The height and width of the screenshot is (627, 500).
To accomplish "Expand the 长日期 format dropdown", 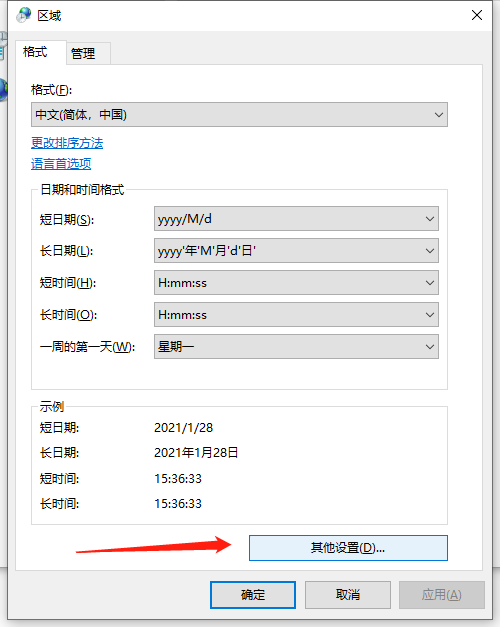I will [x=296, y=251].
